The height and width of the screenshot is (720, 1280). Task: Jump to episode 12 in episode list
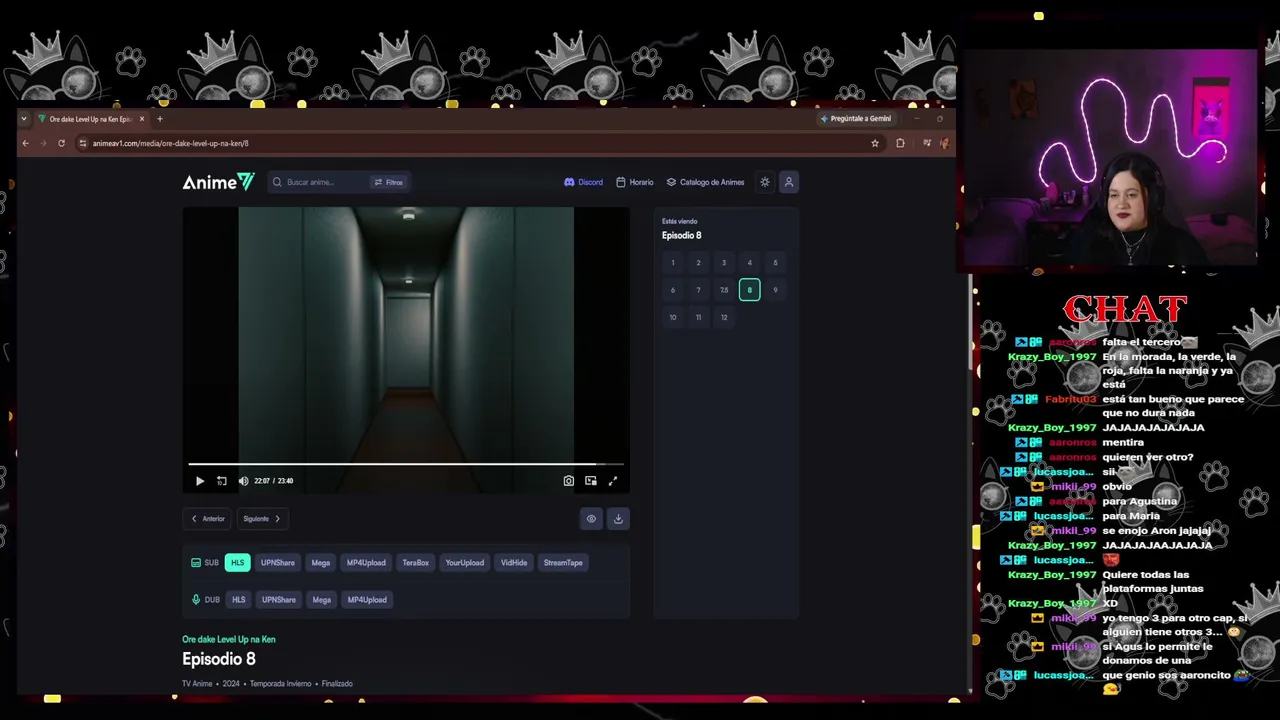pos(724,317)
